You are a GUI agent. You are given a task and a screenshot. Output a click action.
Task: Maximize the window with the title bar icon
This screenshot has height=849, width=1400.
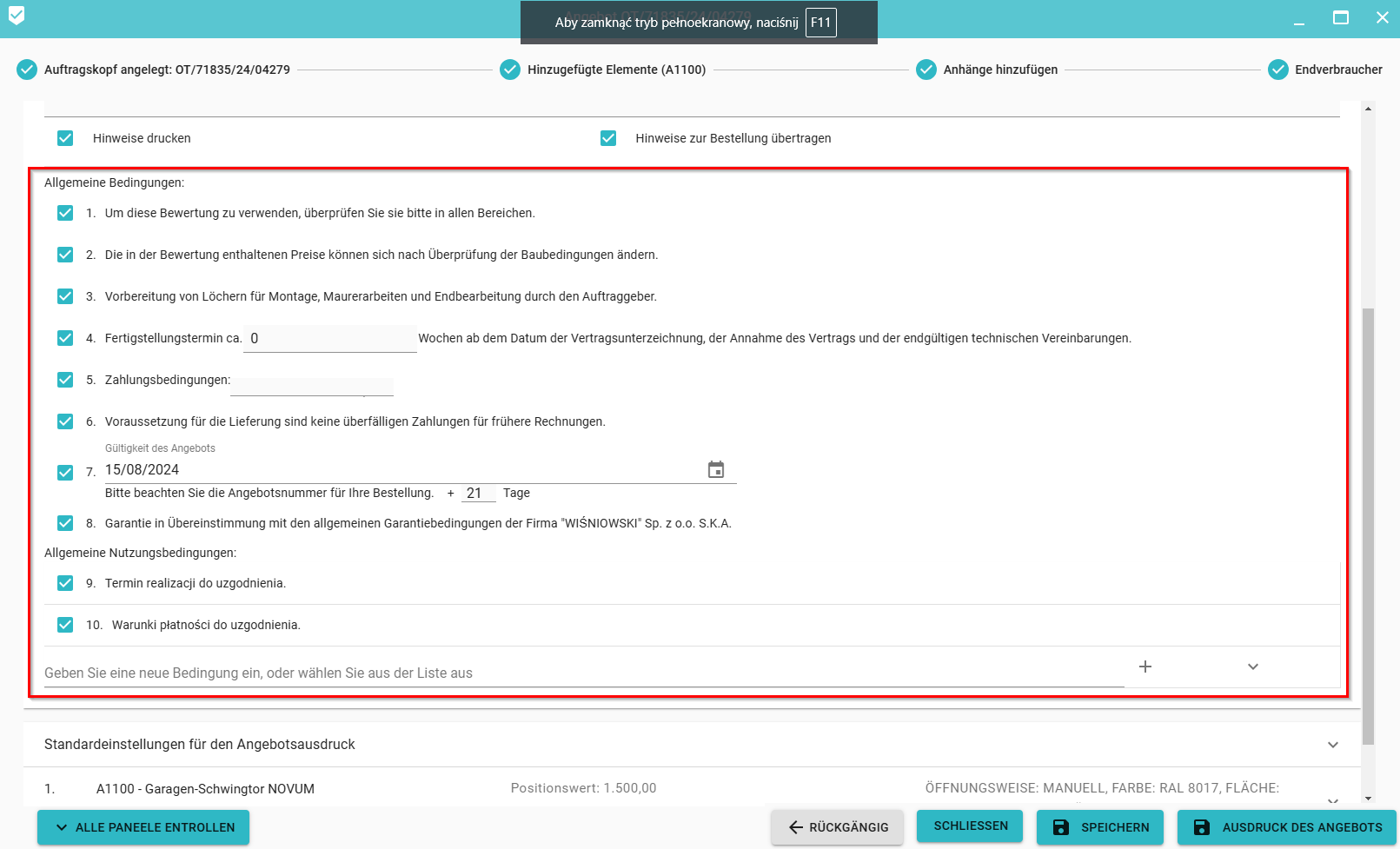pos(1341,17)
